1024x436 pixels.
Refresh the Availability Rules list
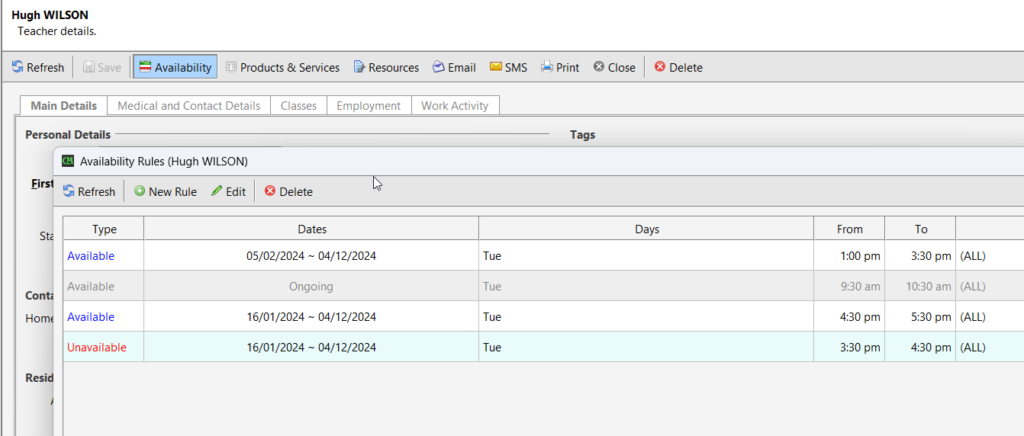click(89, 191)
